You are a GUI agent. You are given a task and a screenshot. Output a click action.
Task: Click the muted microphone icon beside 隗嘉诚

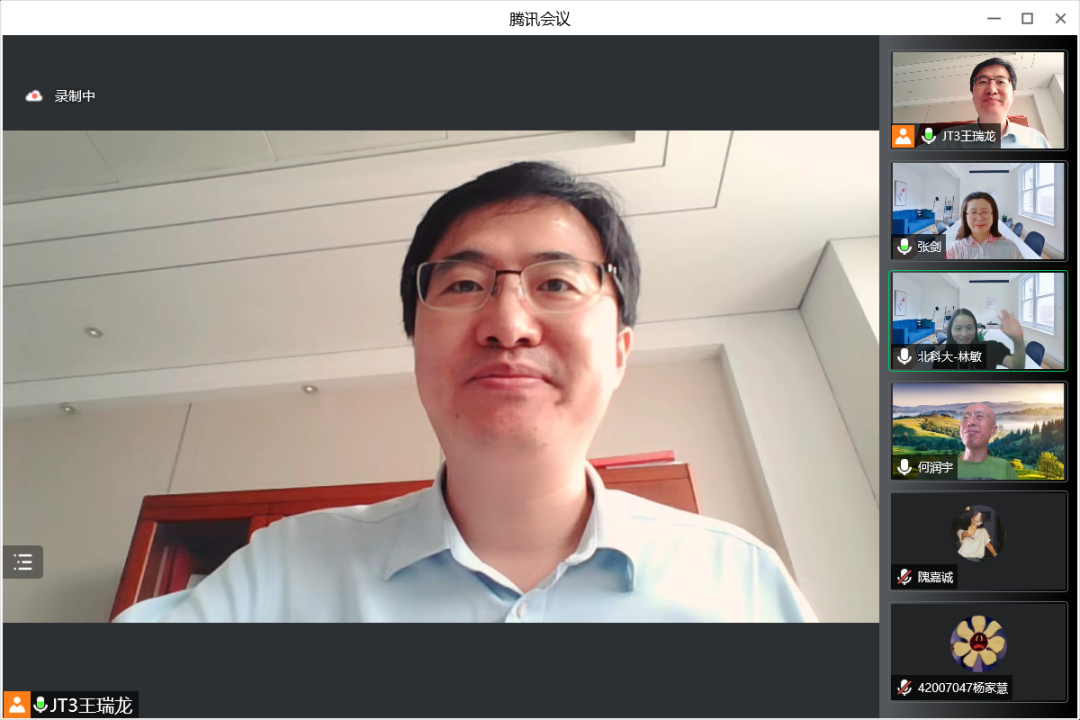(x=905, y=577)
